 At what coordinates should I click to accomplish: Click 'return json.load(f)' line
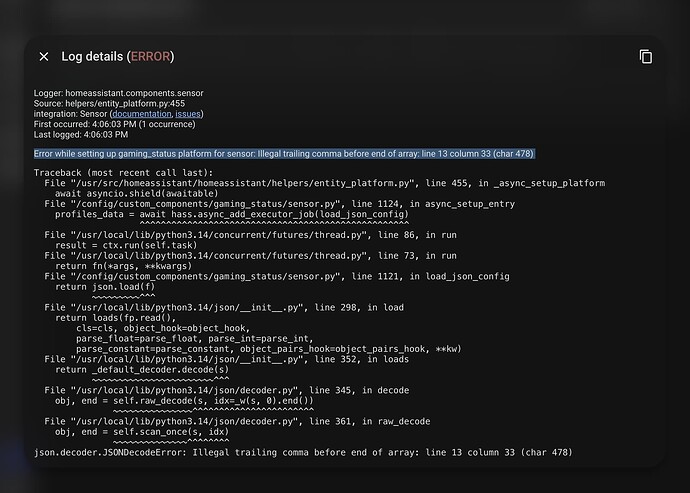coord(105,287)
